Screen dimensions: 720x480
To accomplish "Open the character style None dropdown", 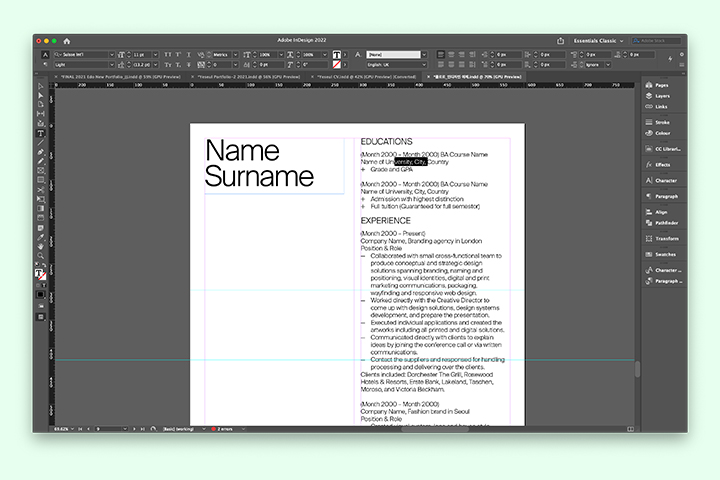I will (x=424, y=55).
